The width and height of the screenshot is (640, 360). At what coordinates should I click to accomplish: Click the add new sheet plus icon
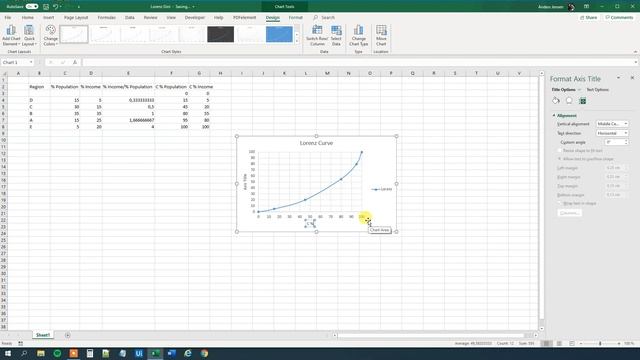point(68,335)
